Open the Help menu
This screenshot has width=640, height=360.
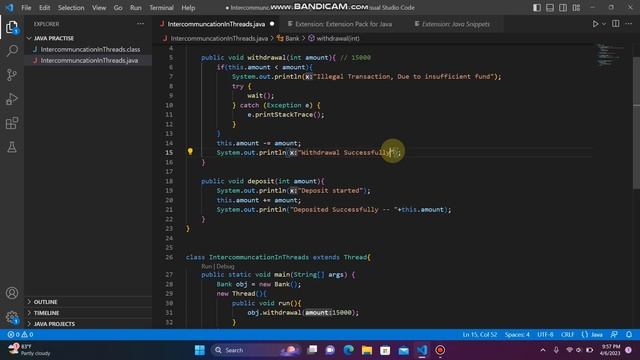(x=188, y=8)
